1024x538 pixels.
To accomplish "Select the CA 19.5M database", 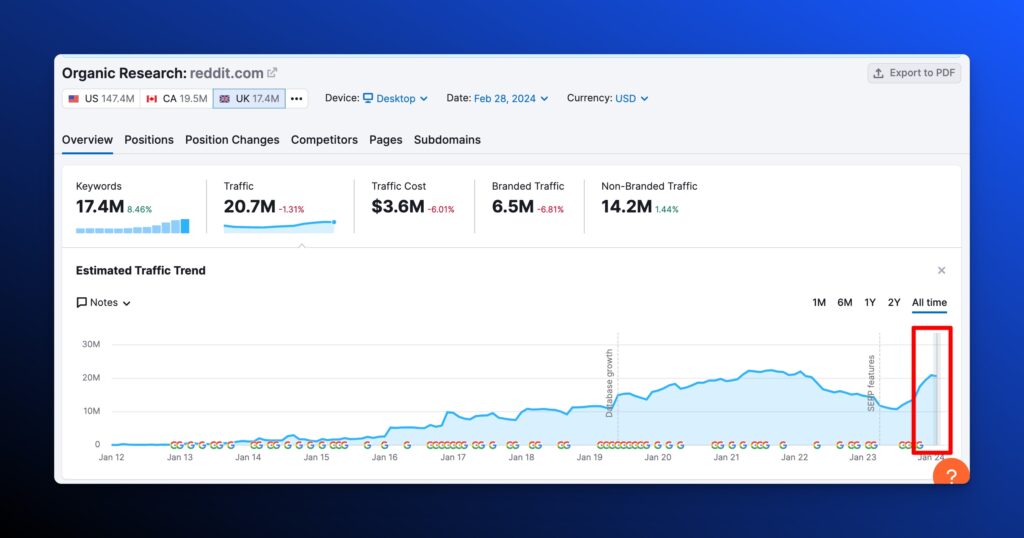I will pos(175,99).
